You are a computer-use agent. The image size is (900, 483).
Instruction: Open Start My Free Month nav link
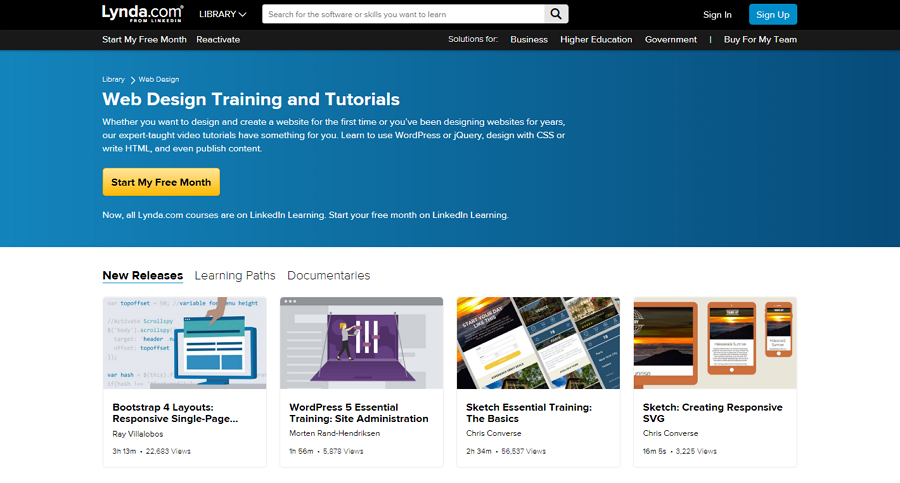click(144, 40)
